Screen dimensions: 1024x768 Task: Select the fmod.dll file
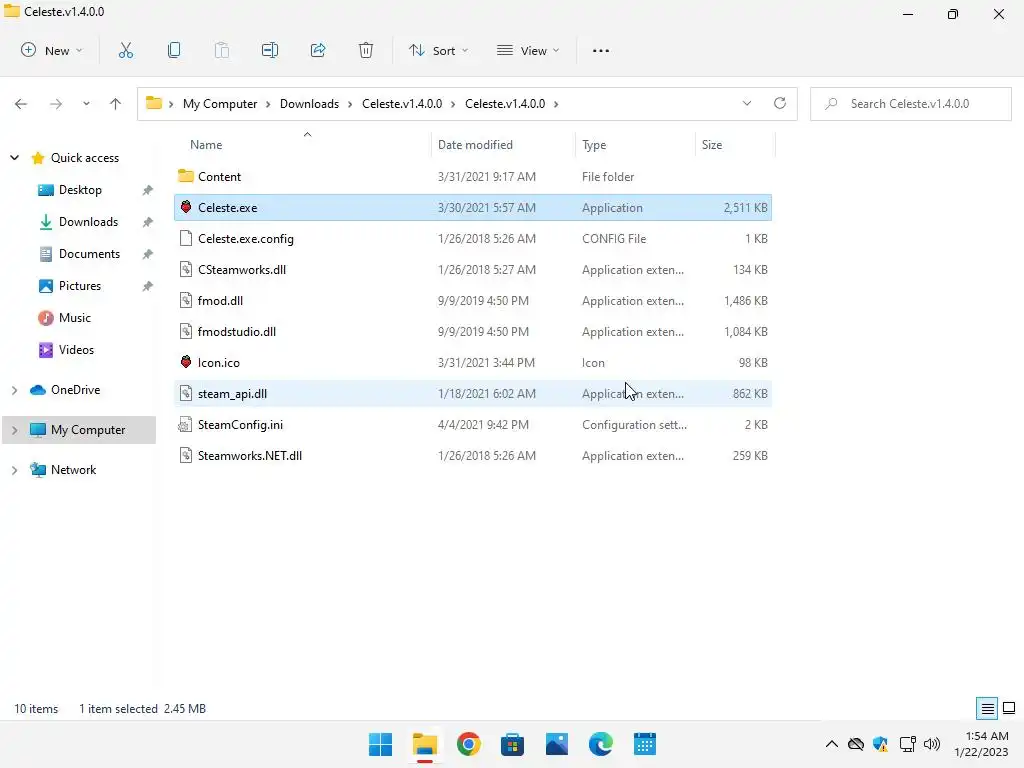473,300
